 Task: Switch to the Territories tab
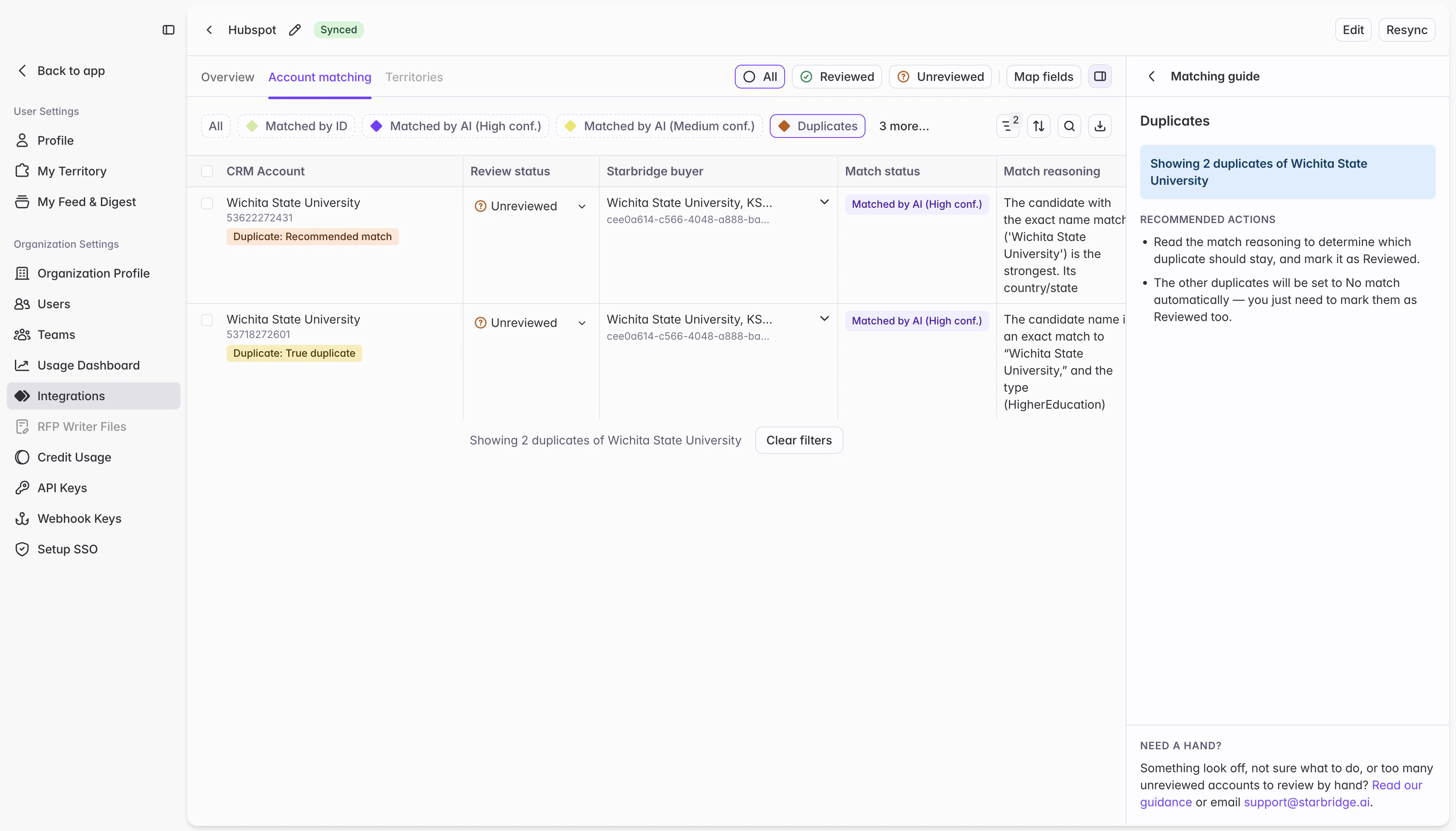(414, 77)
